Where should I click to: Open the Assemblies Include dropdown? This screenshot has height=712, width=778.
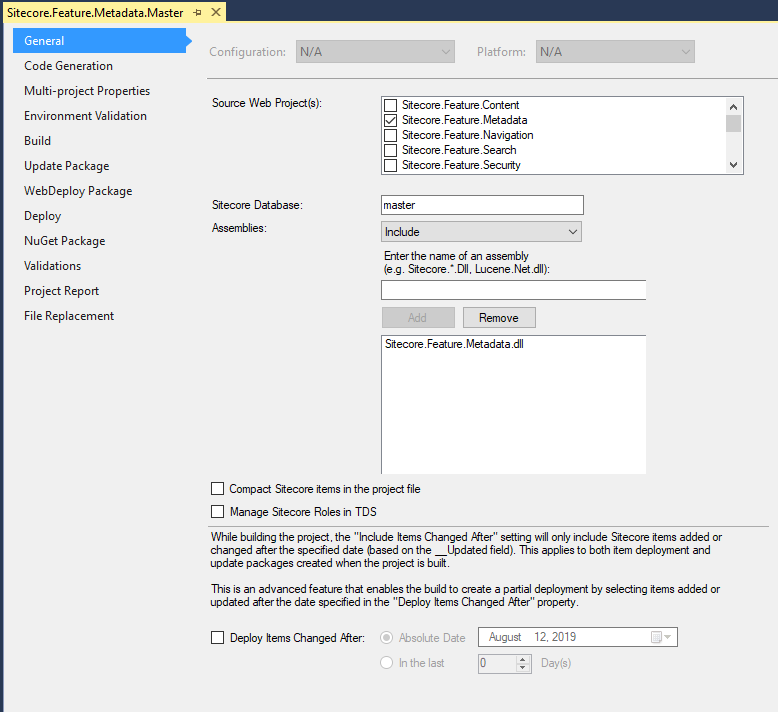pyautogui.click(x=481, y=232)
